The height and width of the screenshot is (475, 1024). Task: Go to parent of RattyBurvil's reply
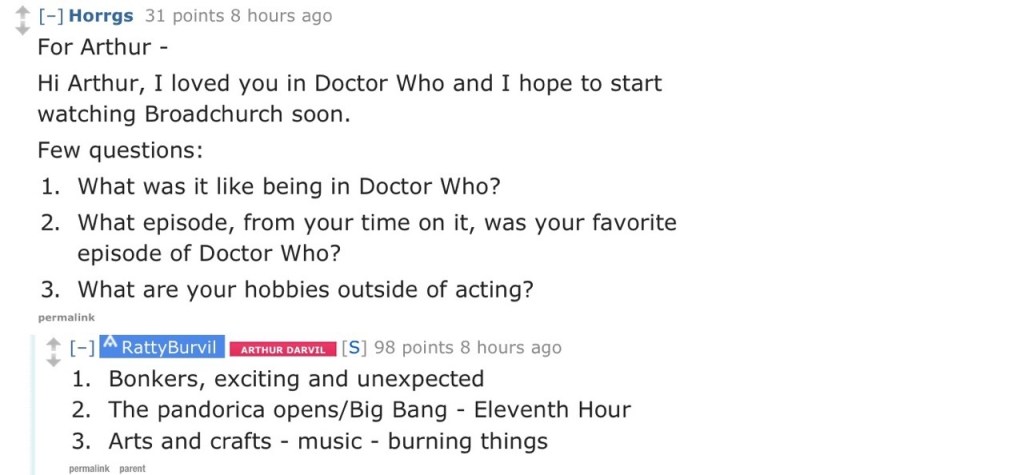point(132,468)
